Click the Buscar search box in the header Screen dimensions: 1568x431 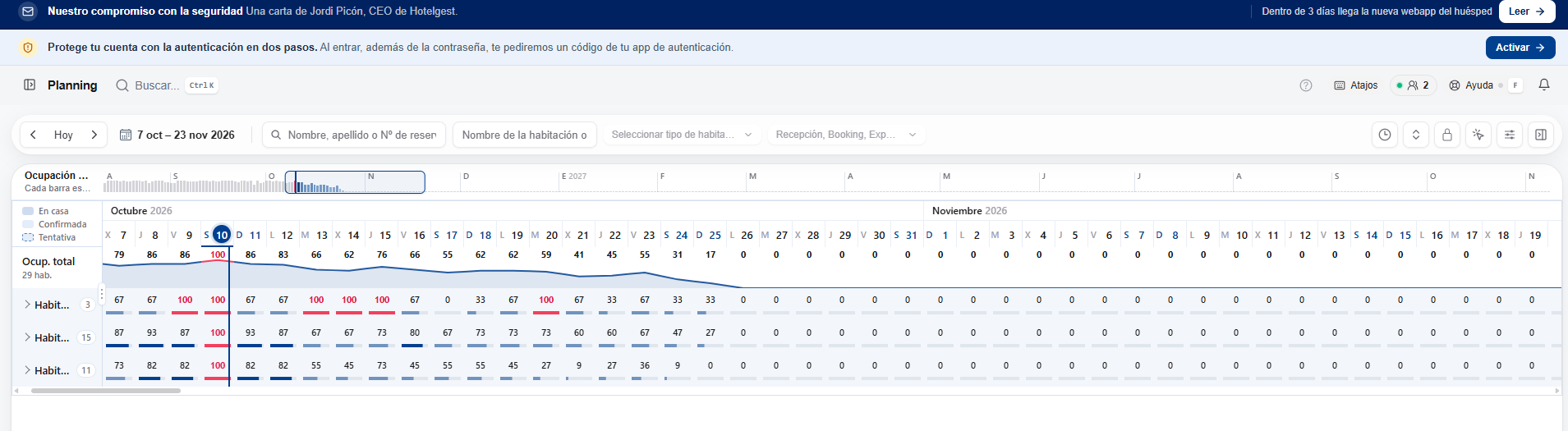pyautogui.click(x=167, y=85)
